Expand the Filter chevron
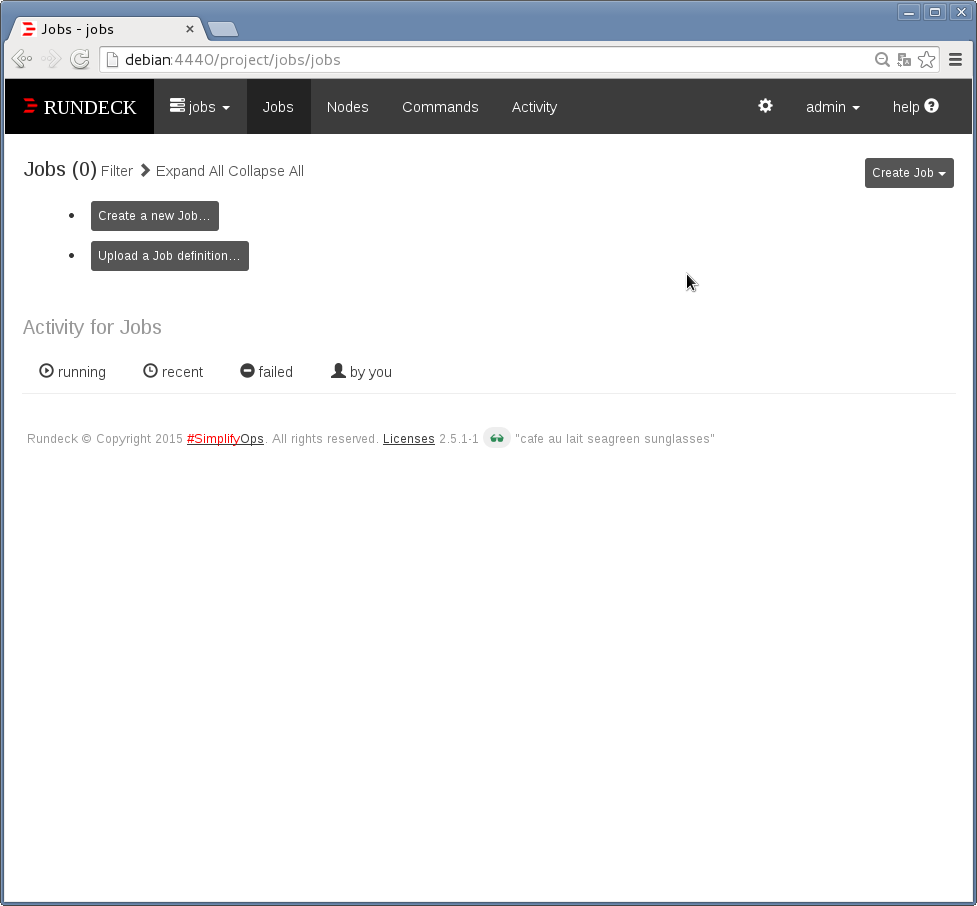The width and height of the screenshot is (977, 906). click(145, 171)
